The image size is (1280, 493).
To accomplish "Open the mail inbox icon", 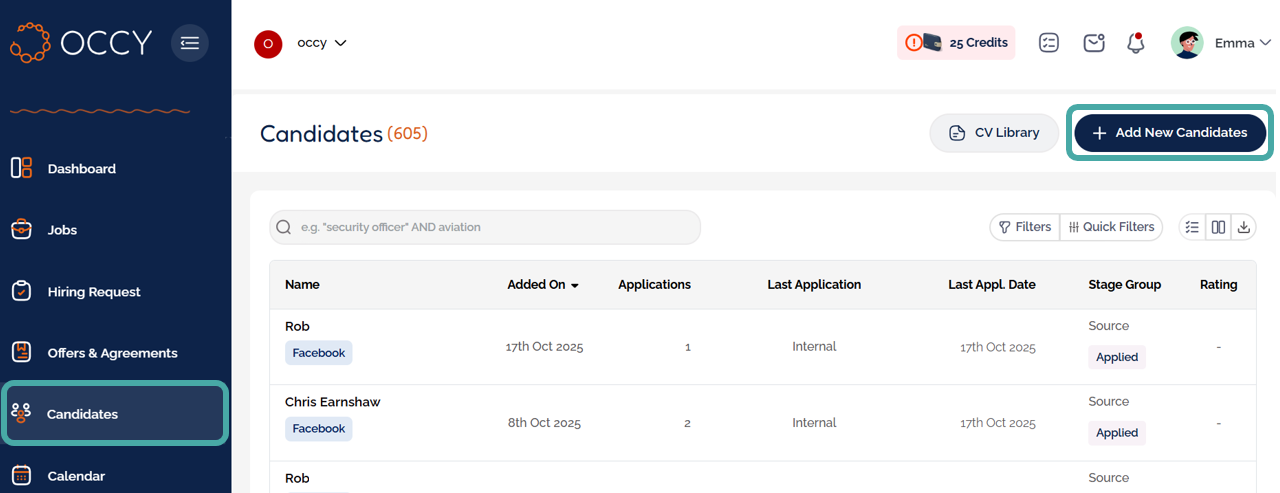I will (x=1094, y=43).
